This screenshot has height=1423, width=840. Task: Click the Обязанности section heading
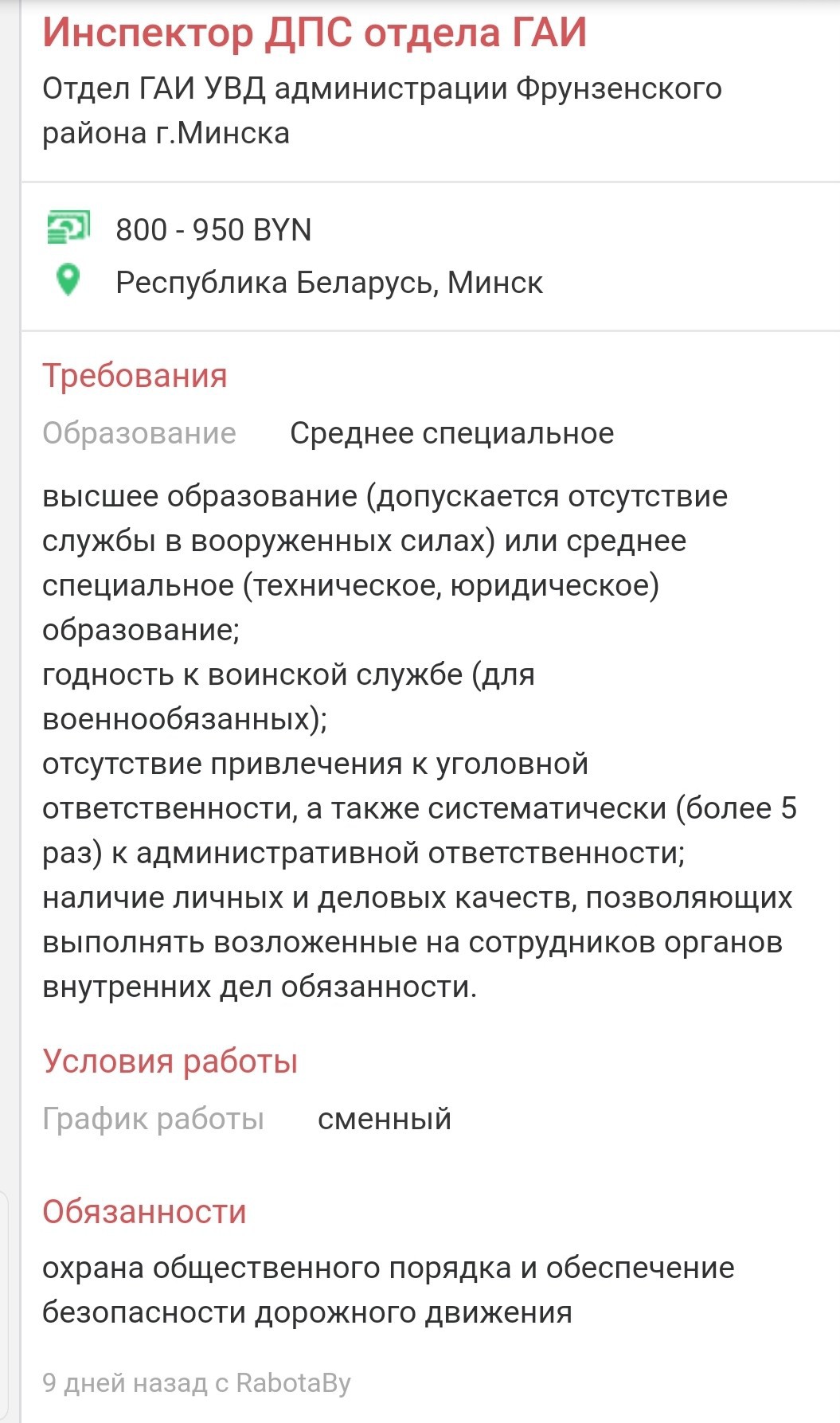click(144, 1211)
